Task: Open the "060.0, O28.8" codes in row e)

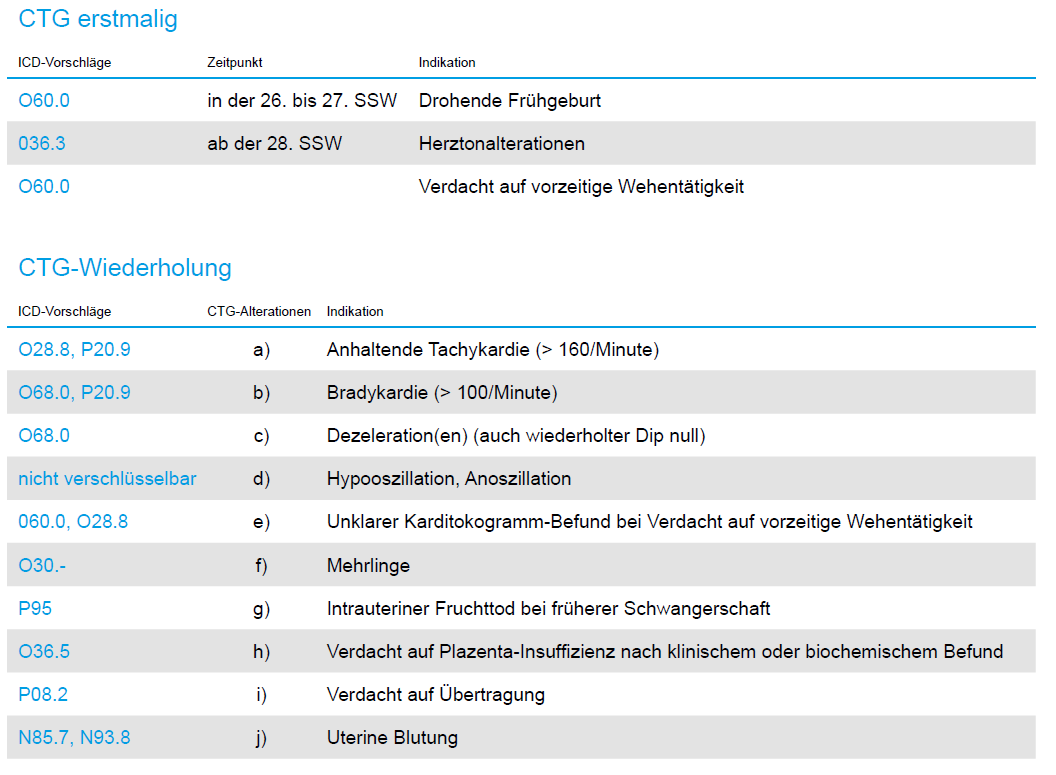Action: pos(73,522)
